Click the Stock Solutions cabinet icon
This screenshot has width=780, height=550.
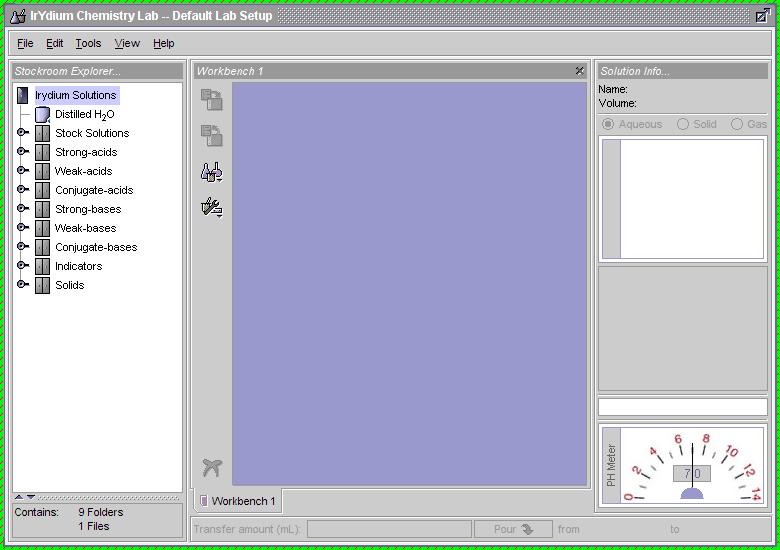point(42,133)
